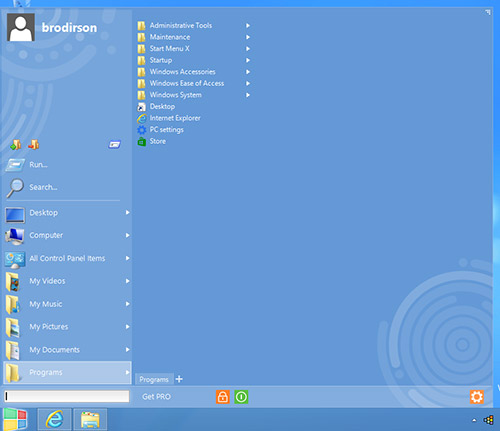
Task: Open My Documents folder entry
Action: (x=67, y=350)
